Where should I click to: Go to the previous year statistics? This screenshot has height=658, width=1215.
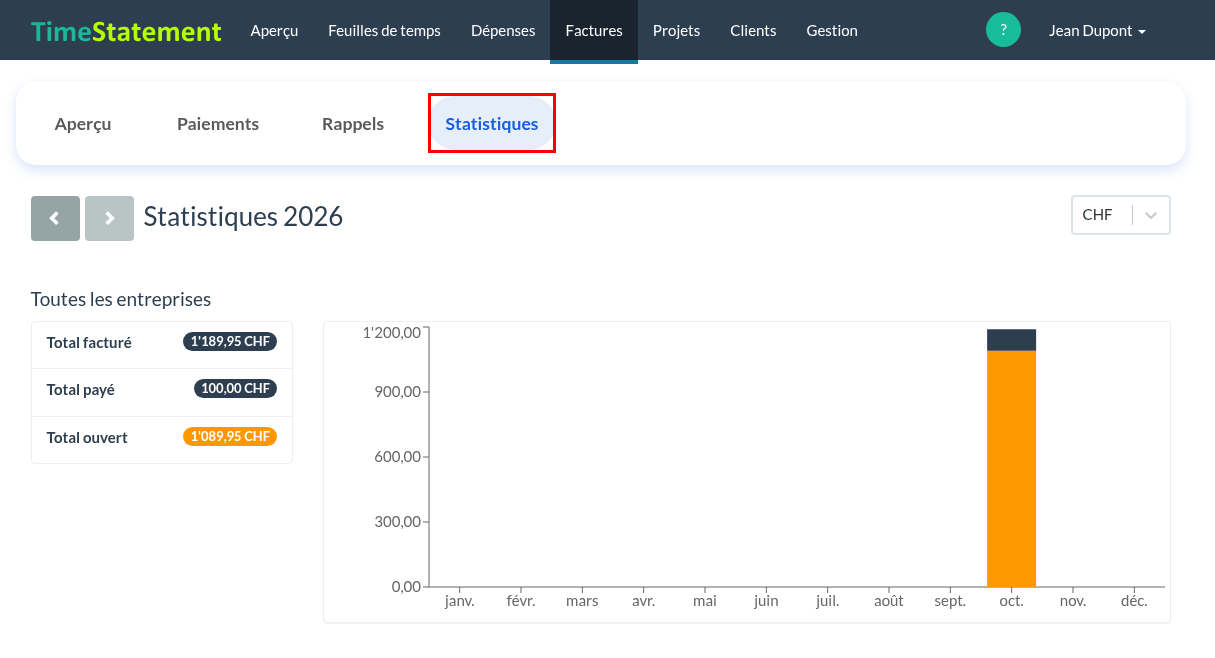click(x=55, y=218)
